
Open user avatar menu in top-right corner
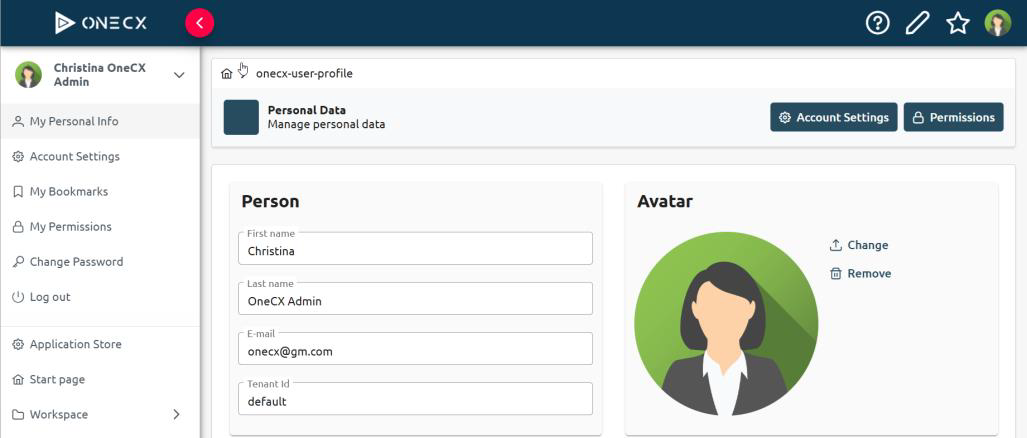tap(997, 23)
